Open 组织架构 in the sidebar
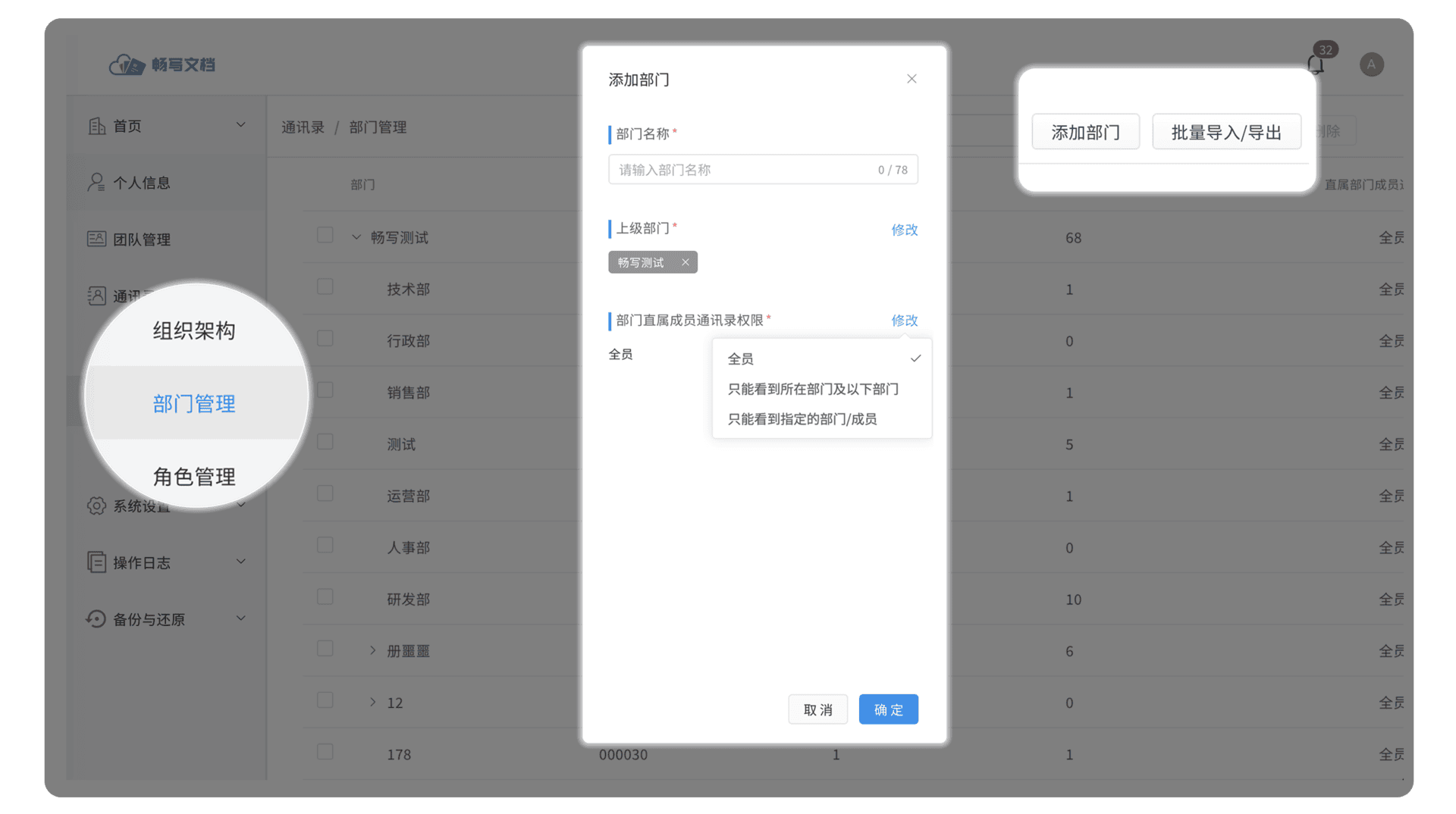Screen dimensions: 1456x814 [194, 330]
